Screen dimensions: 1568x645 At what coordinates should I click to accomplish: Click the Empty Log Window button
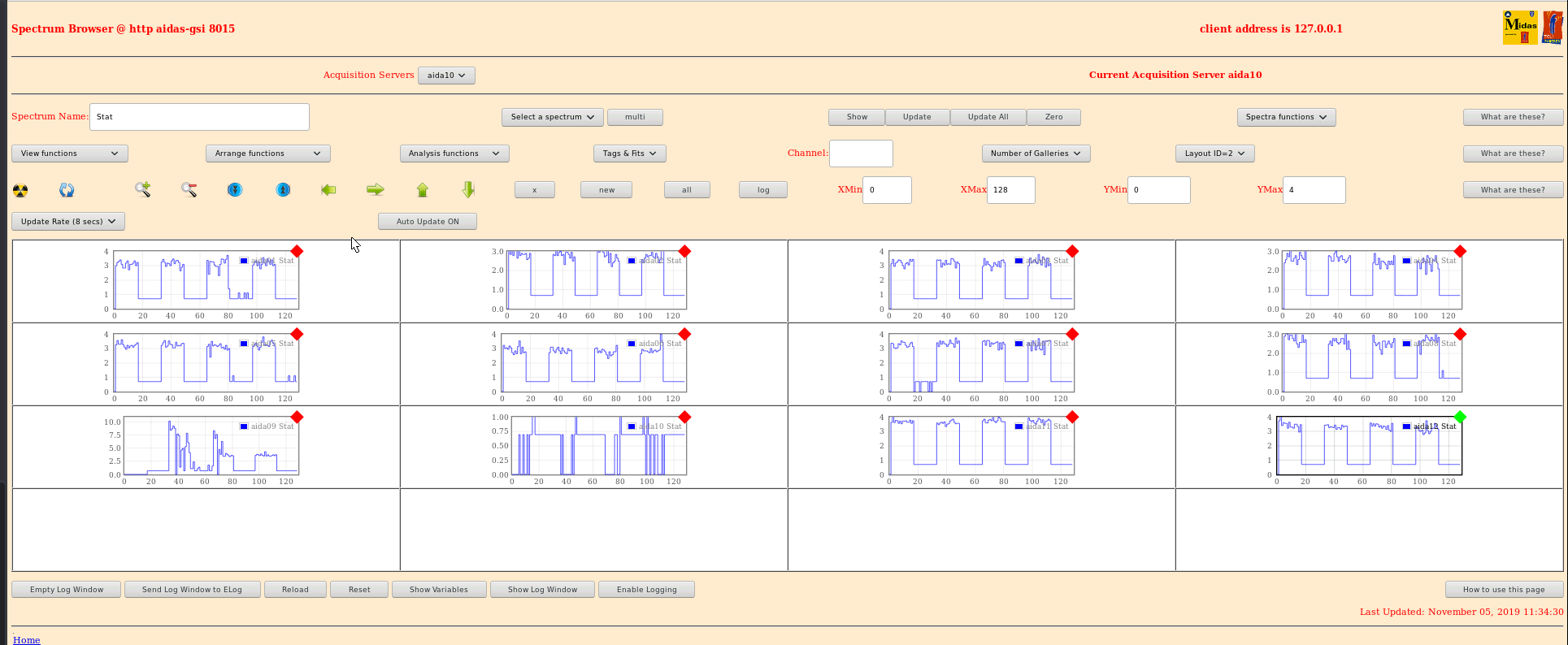click(x=67, y=590)
